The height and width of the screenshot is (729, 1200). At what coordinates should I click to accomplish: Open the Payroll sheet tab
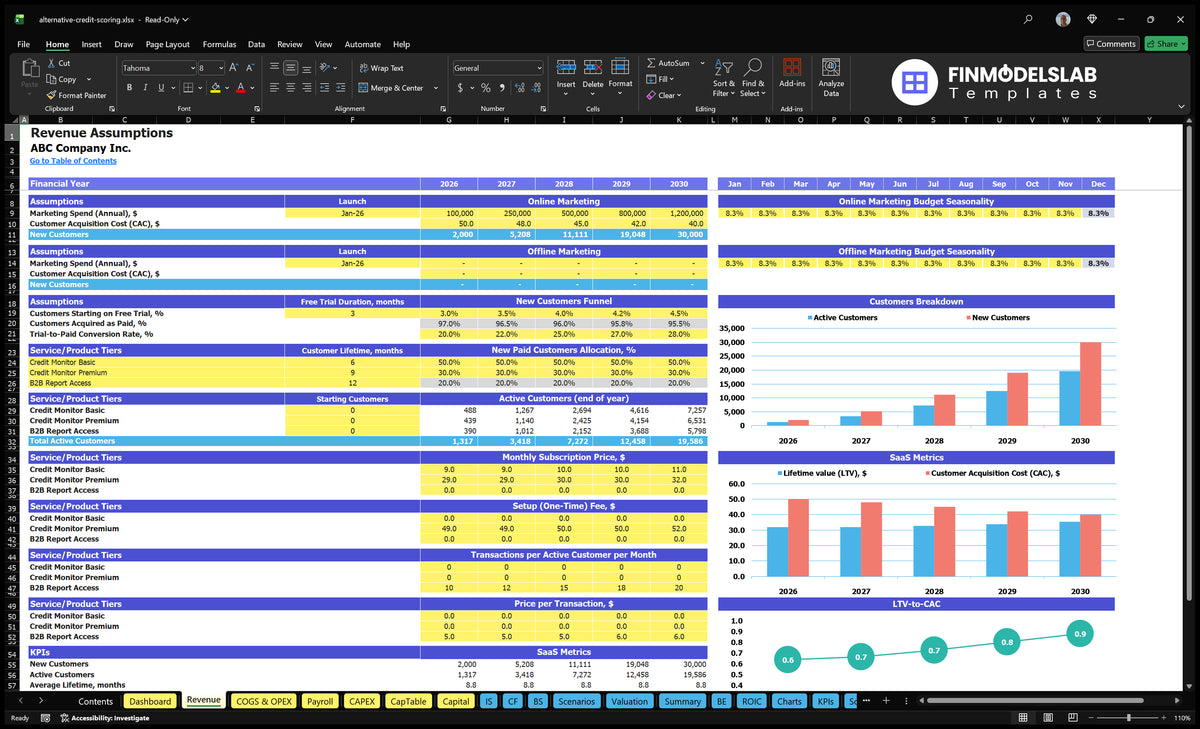(320, 701)
